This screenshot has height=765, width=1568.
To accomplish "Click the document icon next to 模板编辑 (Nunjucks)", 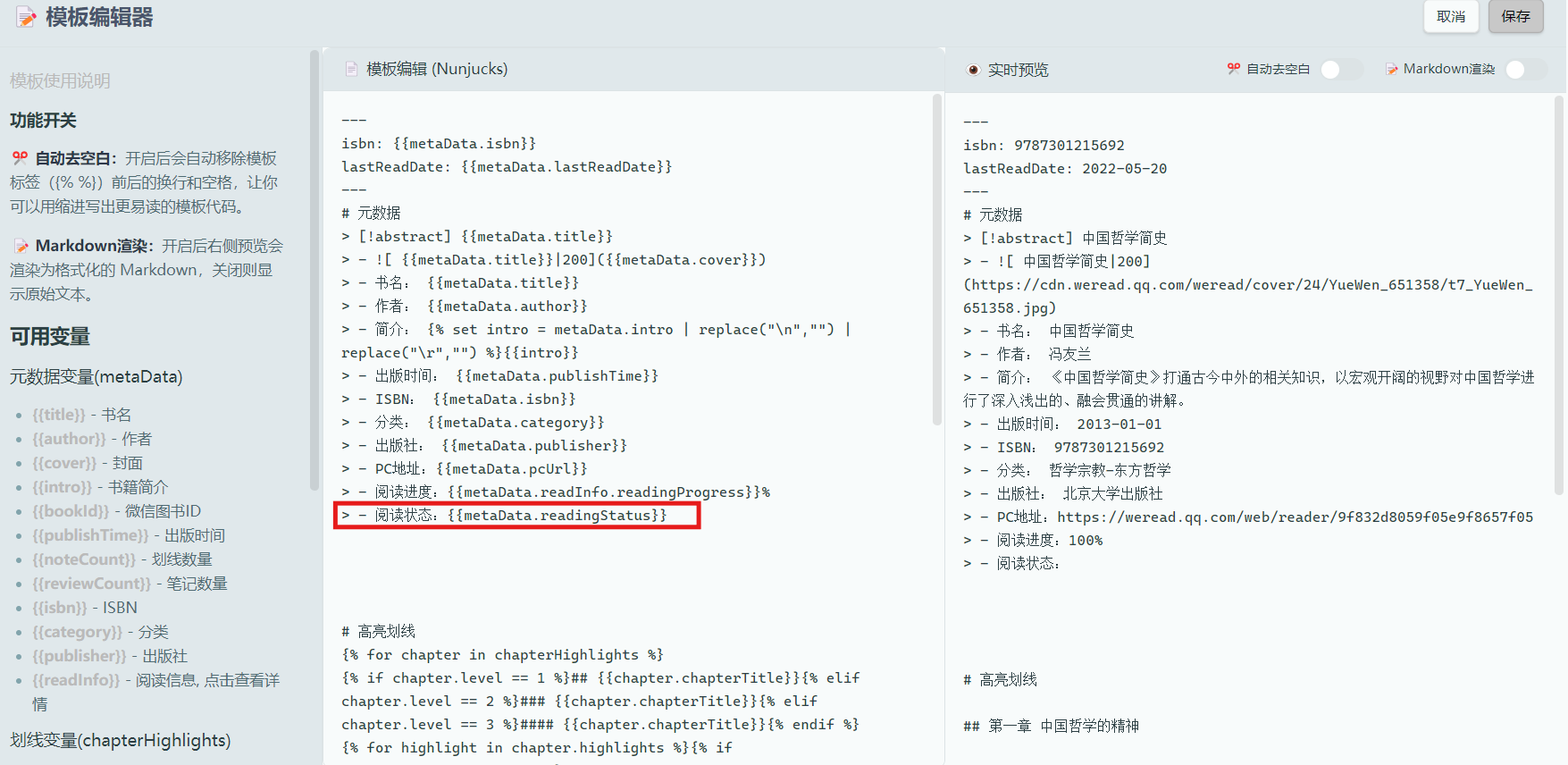I will [351, 69].
